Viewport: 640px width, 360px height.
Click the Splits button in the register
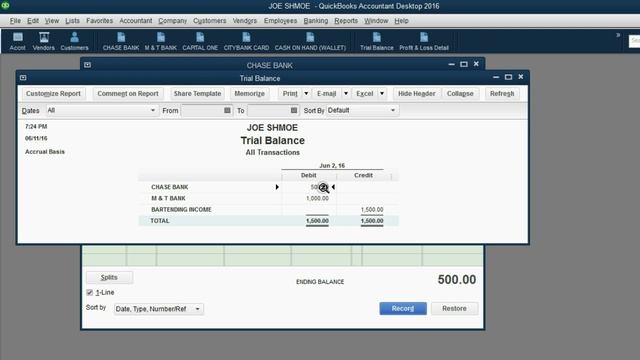coord(109,278)
